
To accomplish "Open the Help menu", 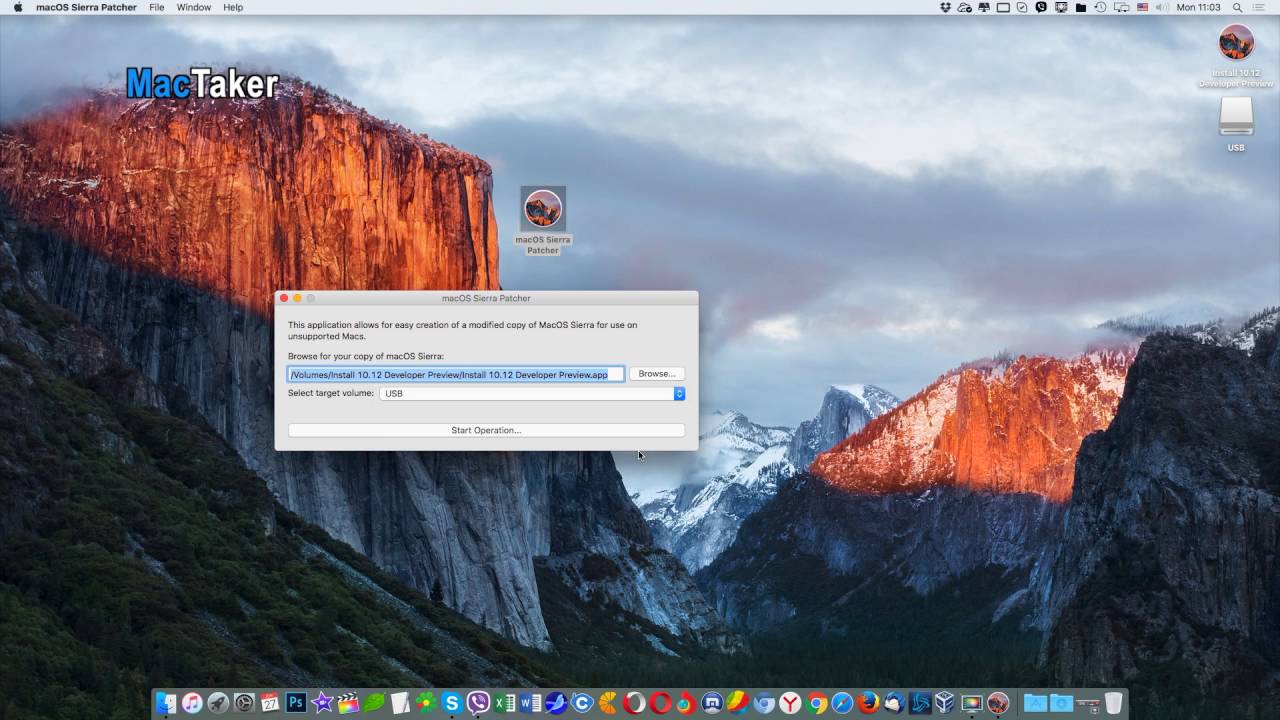I will click(x=233, y=7).
